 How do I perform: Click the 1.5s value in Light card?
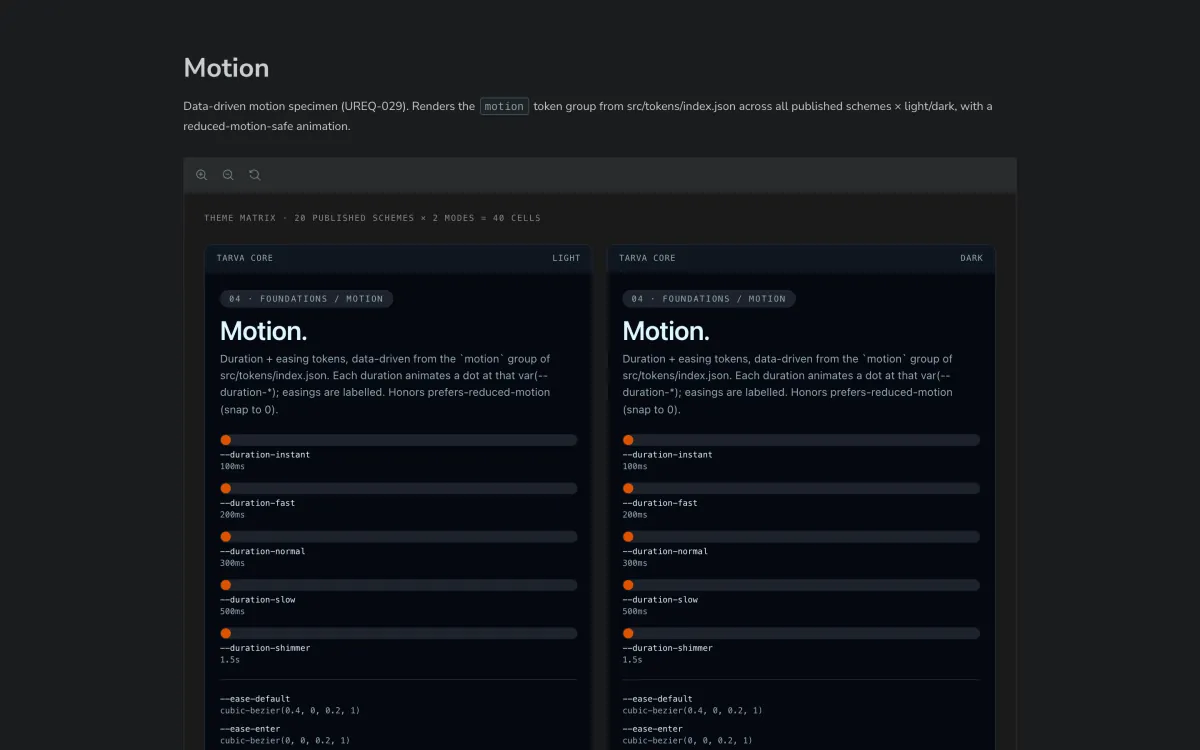(230, 660)
